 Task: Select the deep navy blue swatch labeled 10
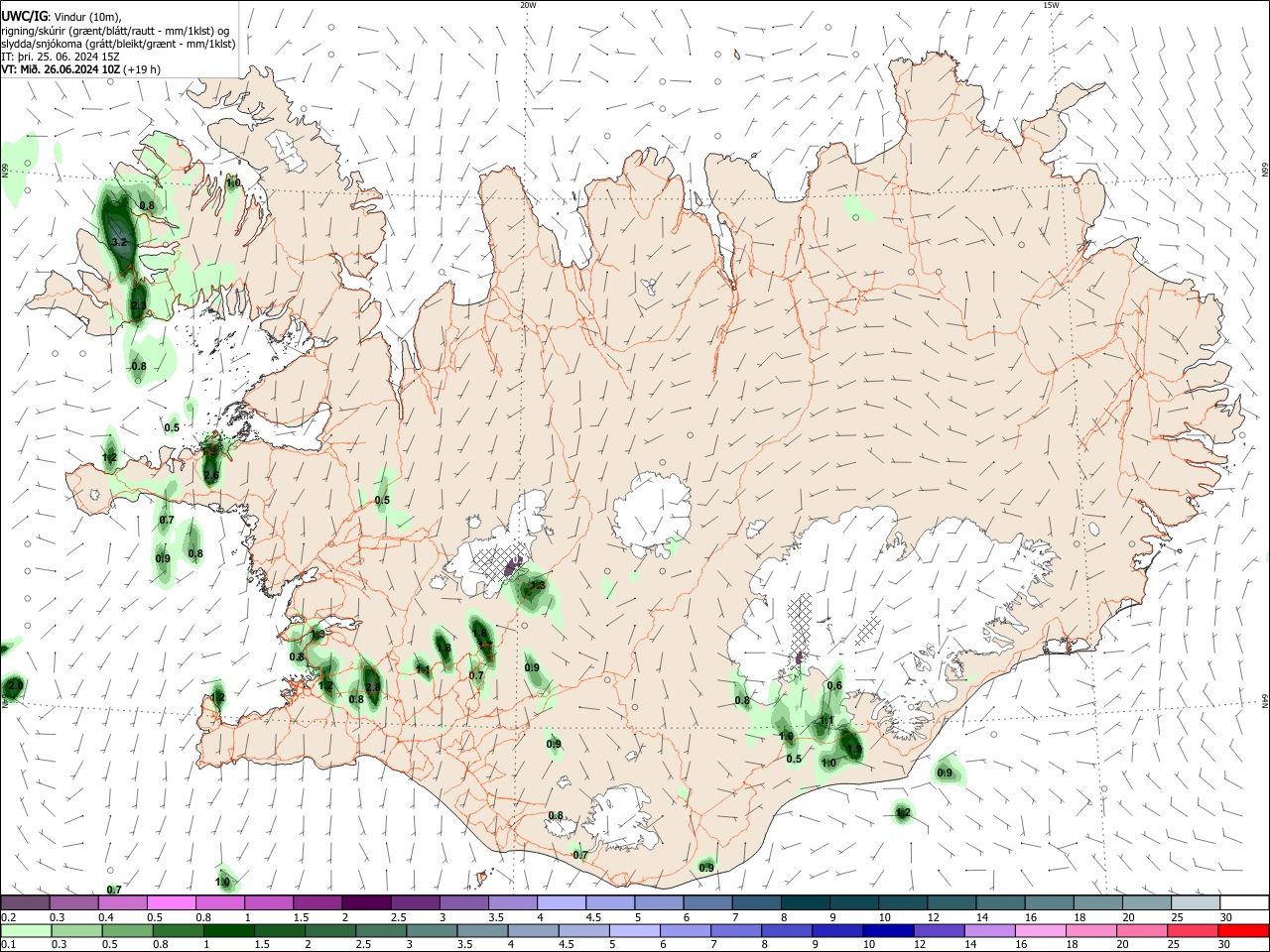(x=887, y=931)
